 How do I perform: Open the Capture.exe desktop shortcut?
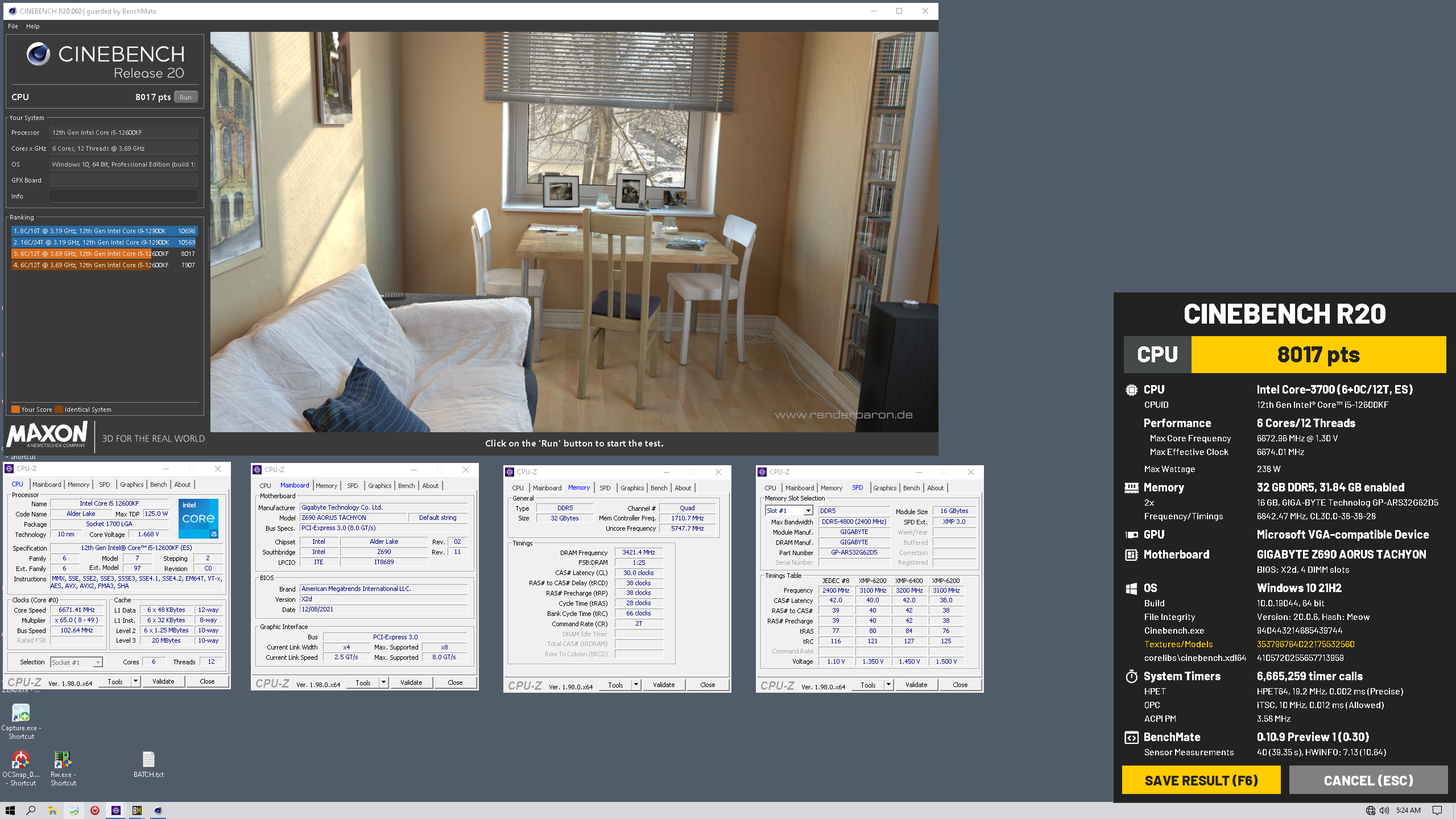click(x=21, y=721)
